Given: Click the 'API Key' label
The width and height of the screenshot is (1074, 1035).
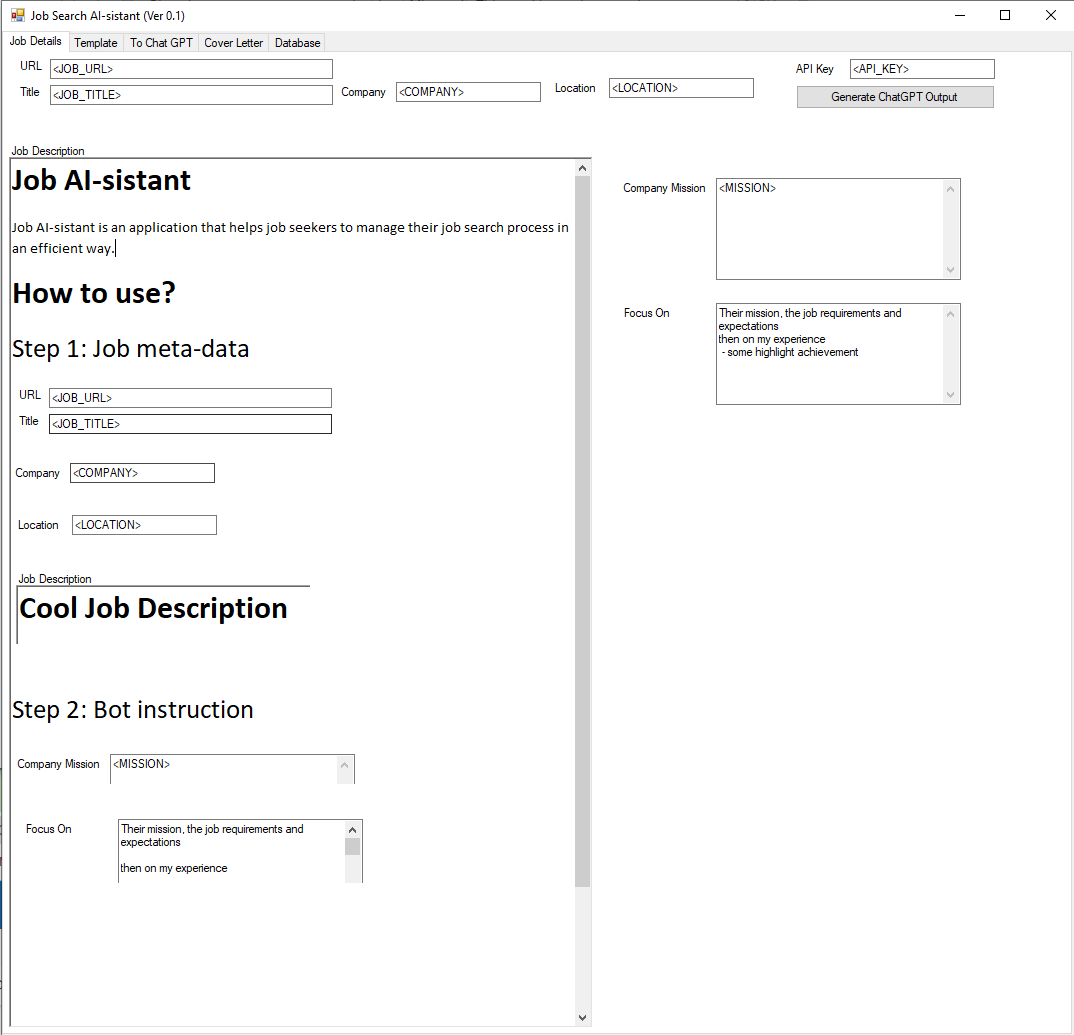Looking at the screenshot, I should [x=814, y=68].
